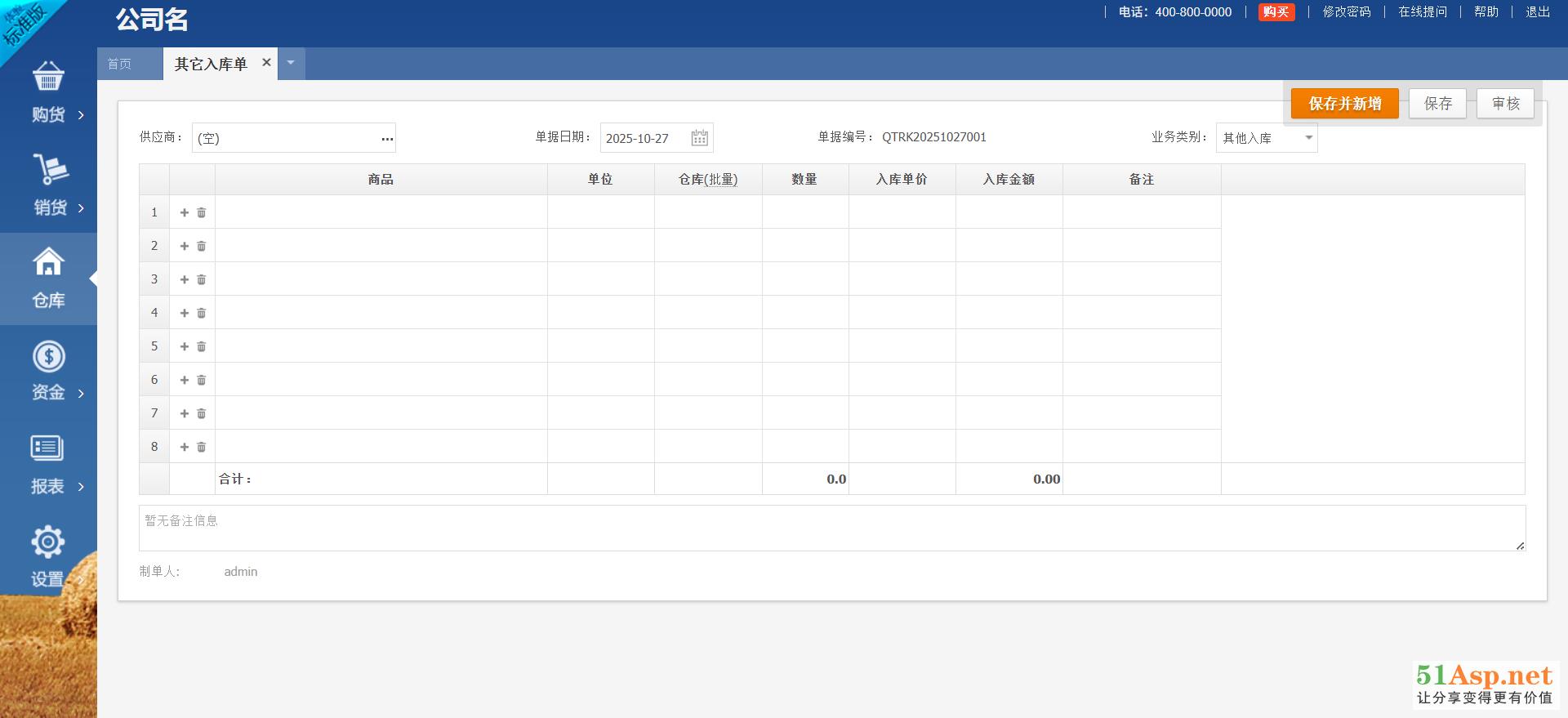Expand the tab list dropdown arrow
The width and height of the screenshot is (1568, 718).
pos(291,63)
